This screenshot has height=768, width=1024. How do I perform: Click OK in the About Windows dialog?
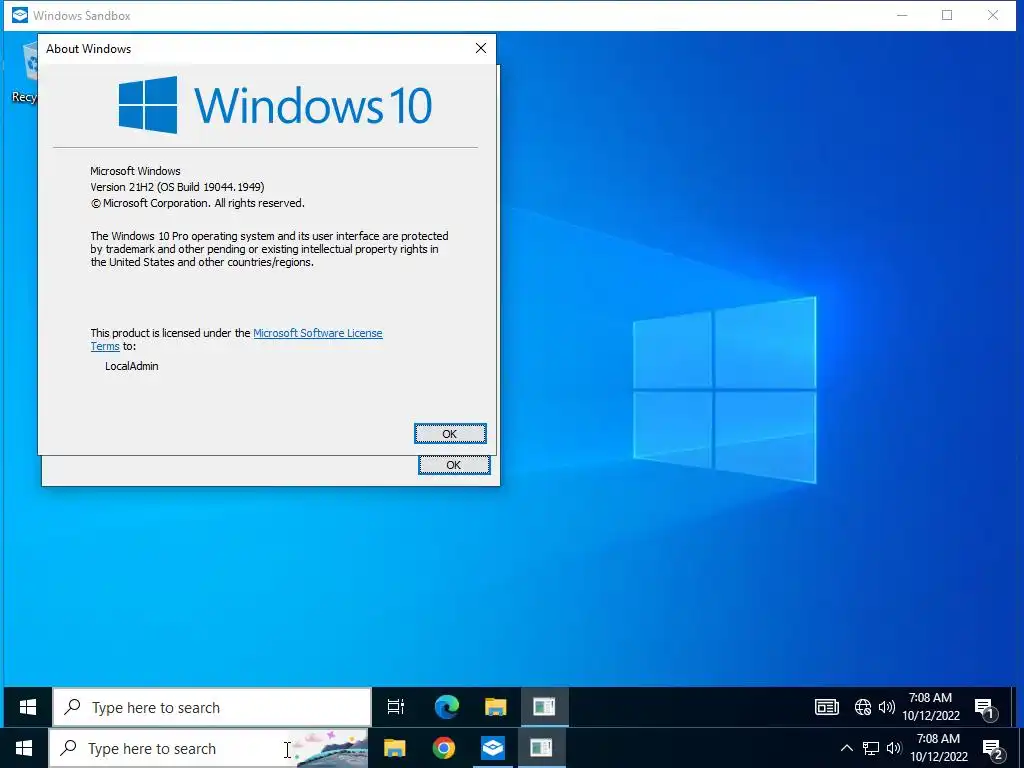[450, 434]
